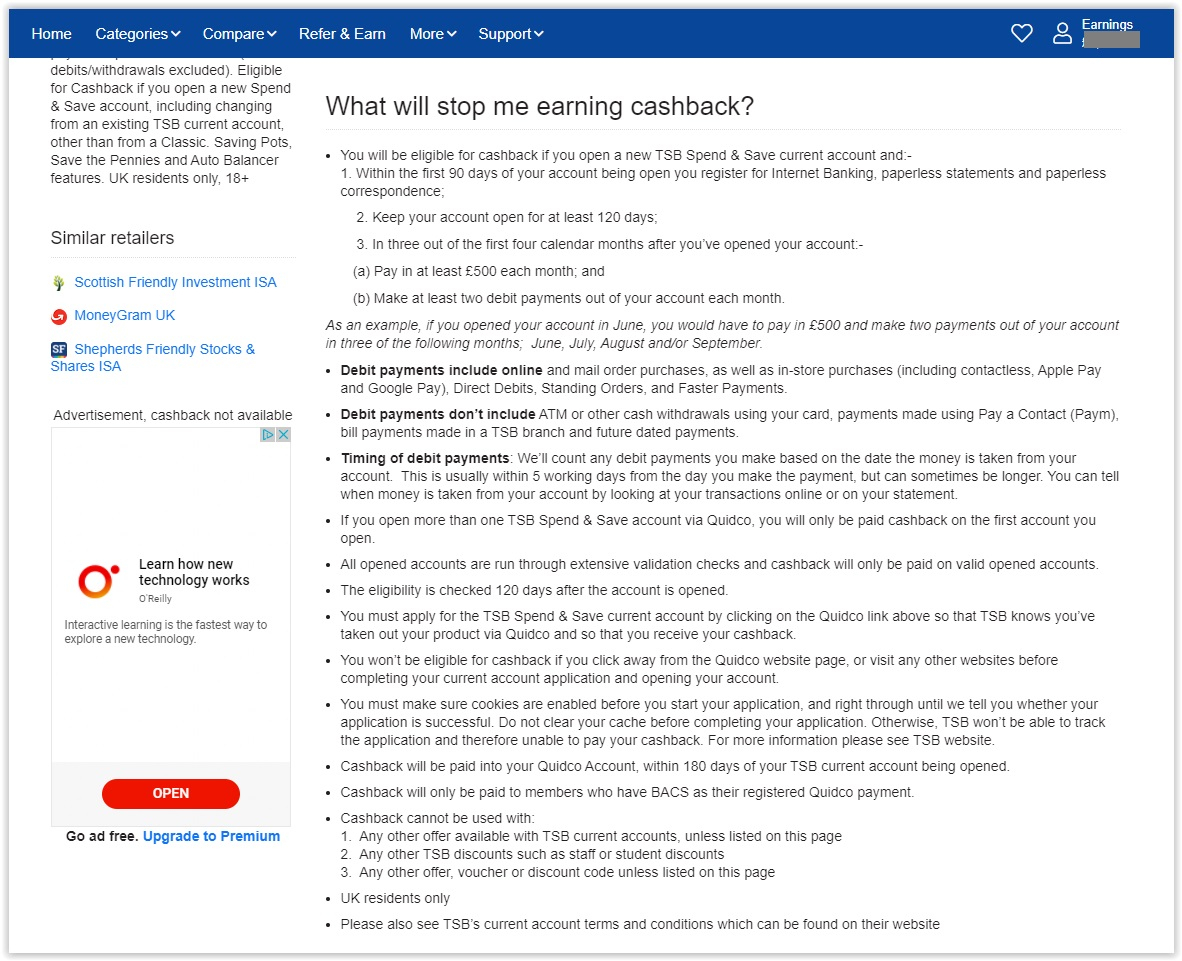
Task: Click the 'Go ad free.' text
Action: tap(103, 836)
